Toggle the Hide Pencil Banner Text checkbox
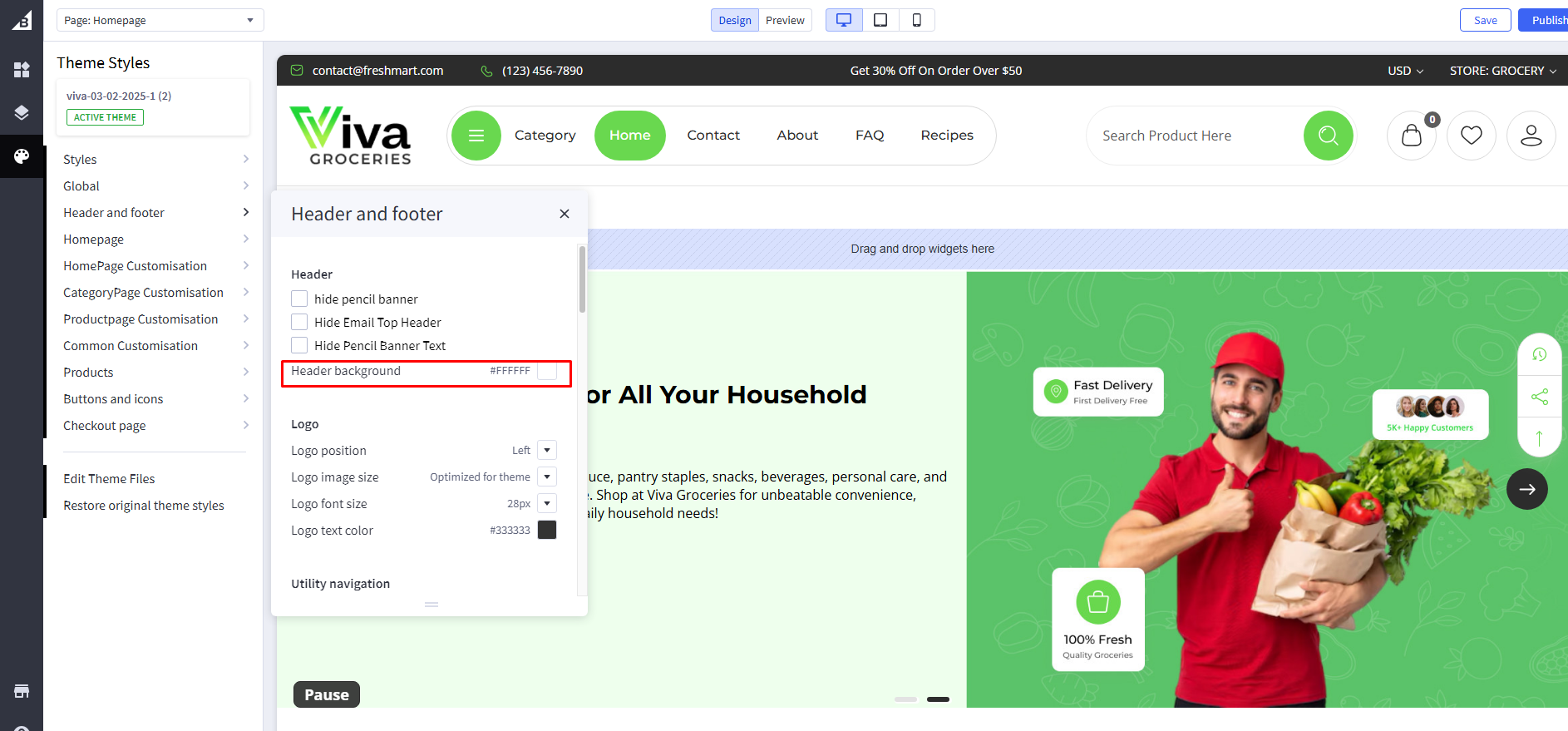This screenshot has height=731, width=1568. click(299, 345)
